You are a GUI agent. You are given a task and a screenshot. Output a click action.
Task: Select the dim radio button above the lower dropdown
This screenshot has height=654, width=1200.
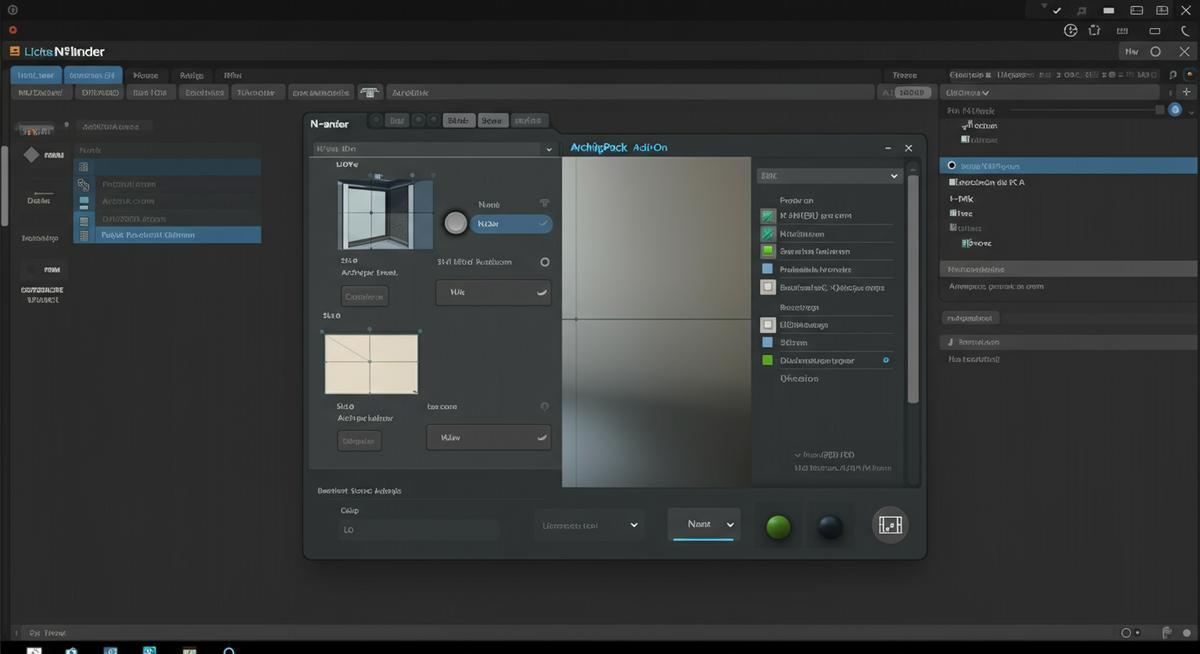tap(544, 407)
